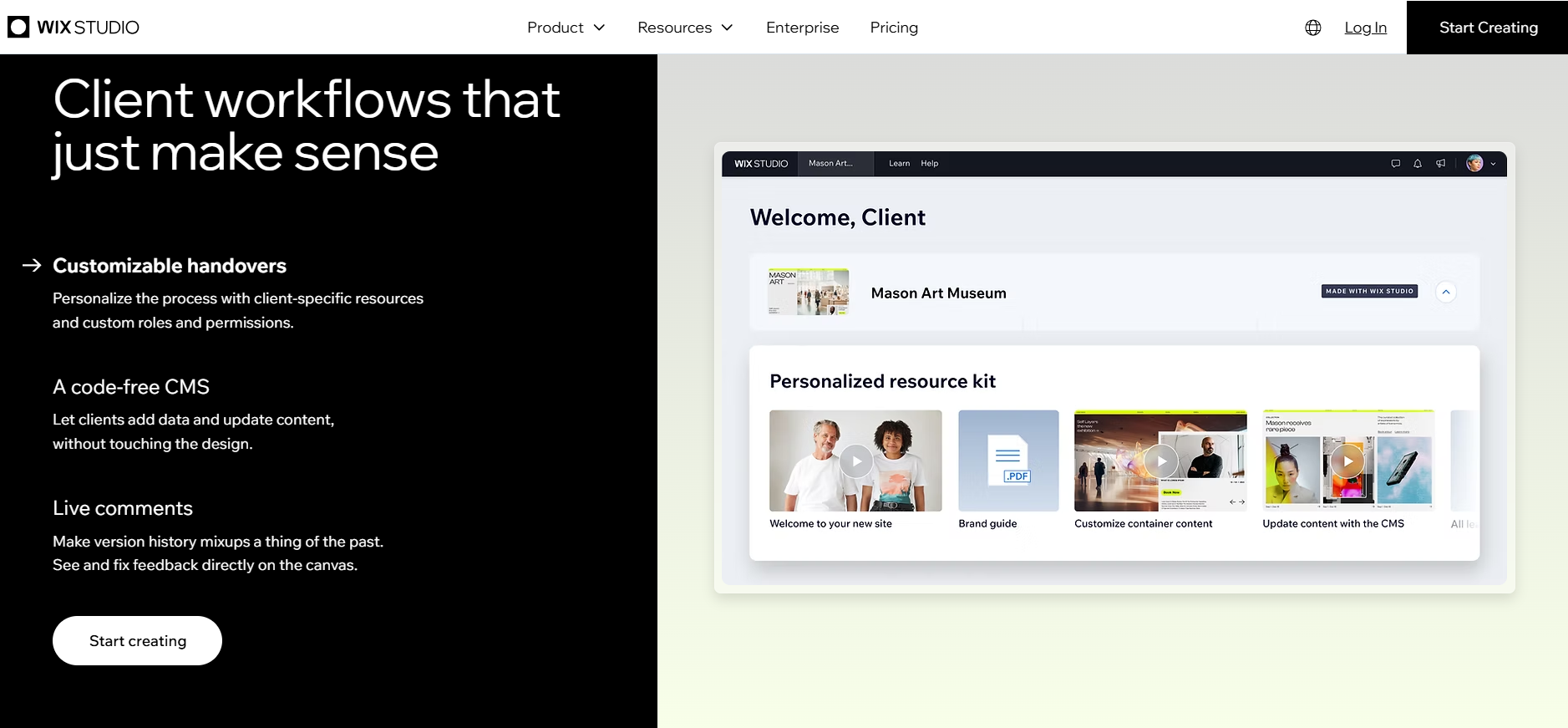Viewport: 1568px width, 728px height.
Task: Open the language selector globe icon
Action: coord(1313,28)
